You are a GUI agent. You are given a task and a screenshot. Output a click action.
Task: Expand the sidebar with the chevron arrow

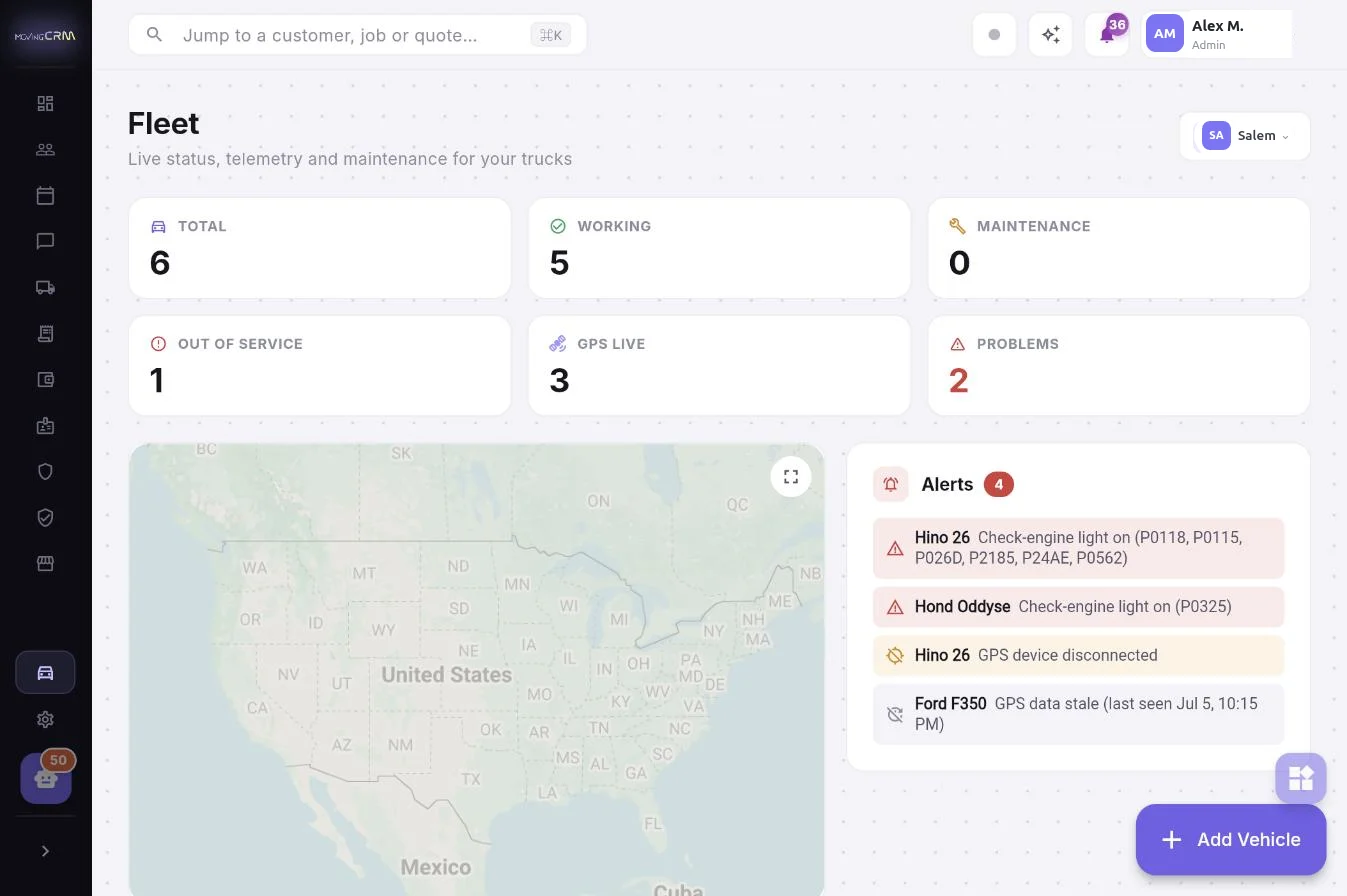click(45, 851)
